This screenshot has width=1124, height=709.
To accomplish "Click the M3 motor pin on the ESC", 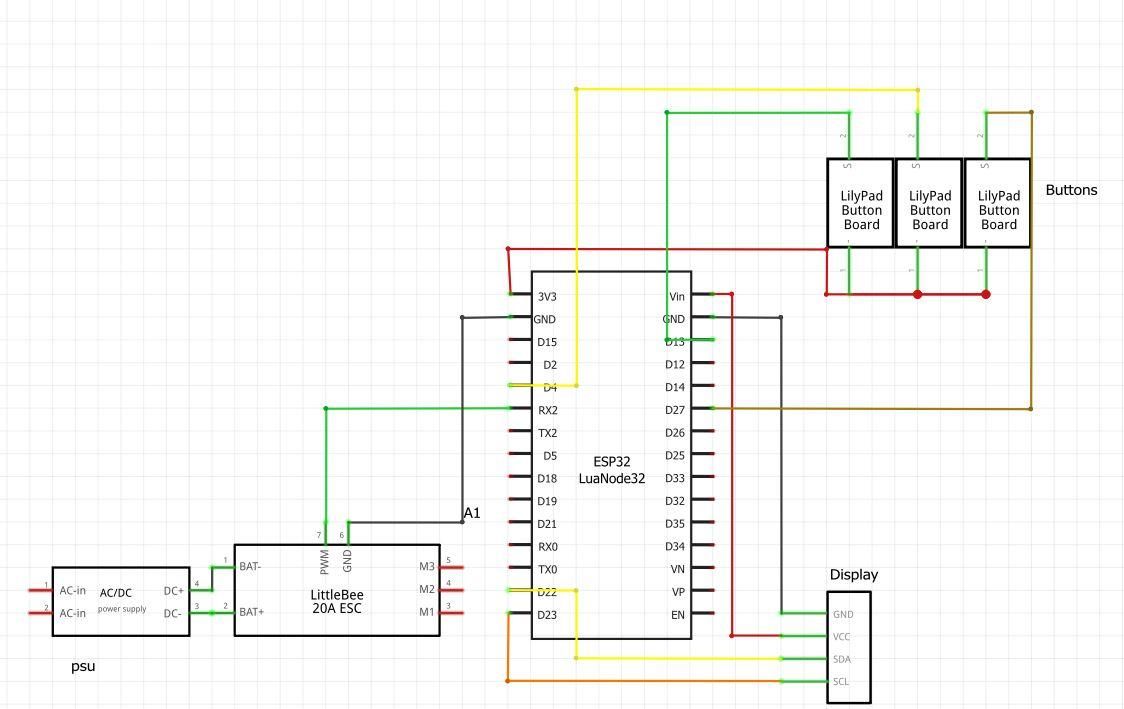I will [451, 567].
